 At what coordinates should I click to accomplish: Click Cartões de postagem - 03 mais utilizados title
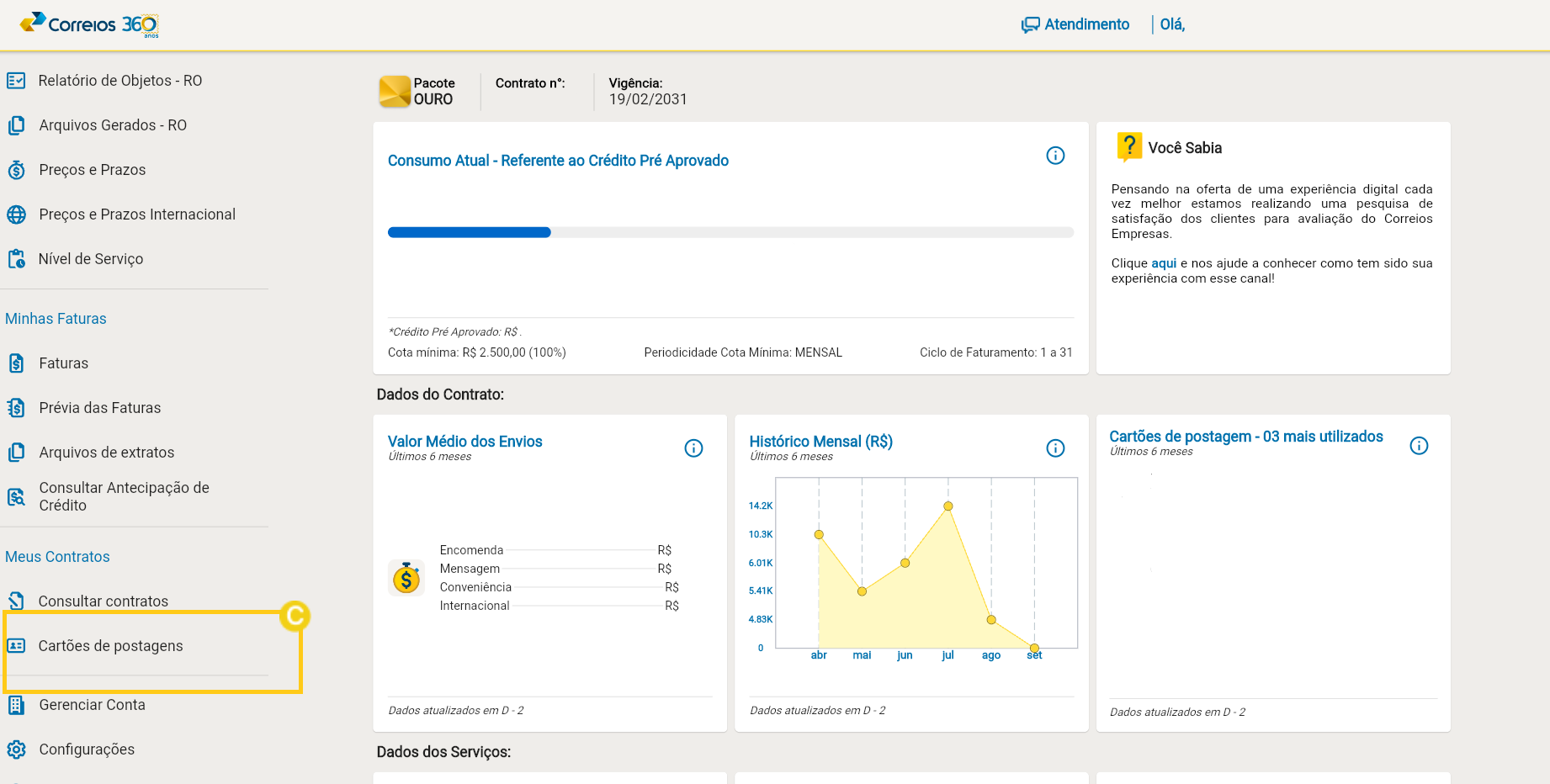[x=1246, y=437]
